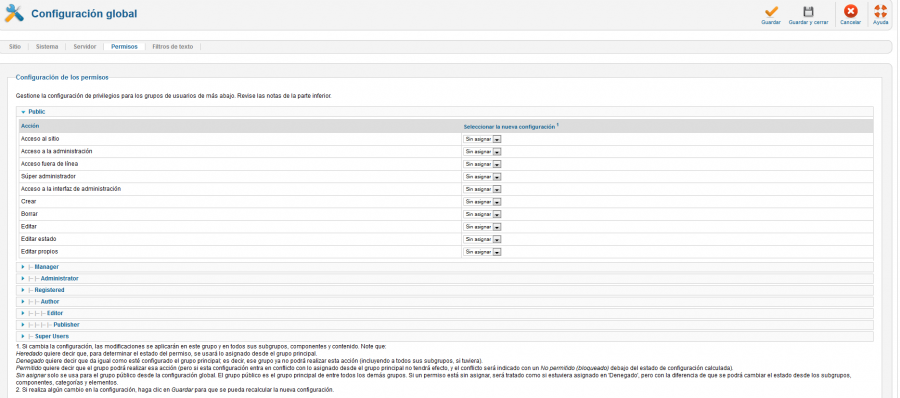Viewport: 900px width, 398px height.
Task: Open the Filtros de texto tab
Action: point(173,47)
